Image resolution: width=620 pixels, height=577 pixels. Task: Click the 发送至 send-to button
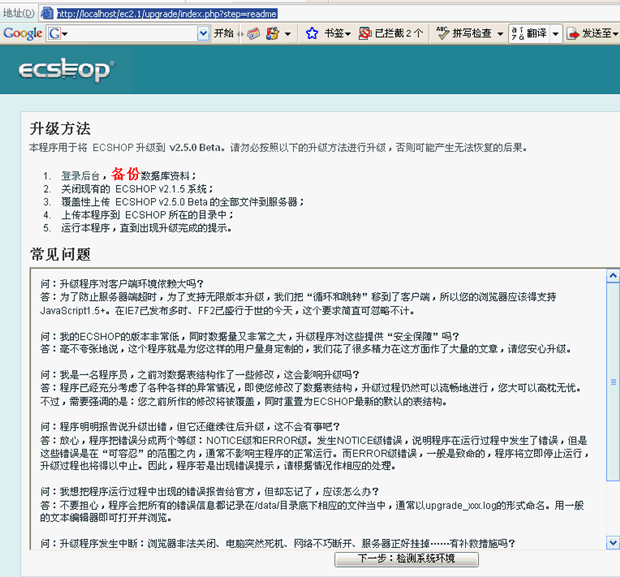pos(592,34)
